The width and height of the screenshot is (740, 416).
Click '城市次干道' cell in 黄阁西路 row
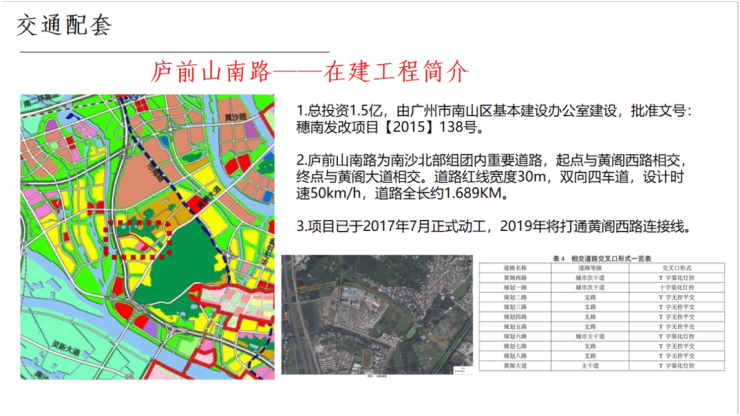tap(590, 278)
